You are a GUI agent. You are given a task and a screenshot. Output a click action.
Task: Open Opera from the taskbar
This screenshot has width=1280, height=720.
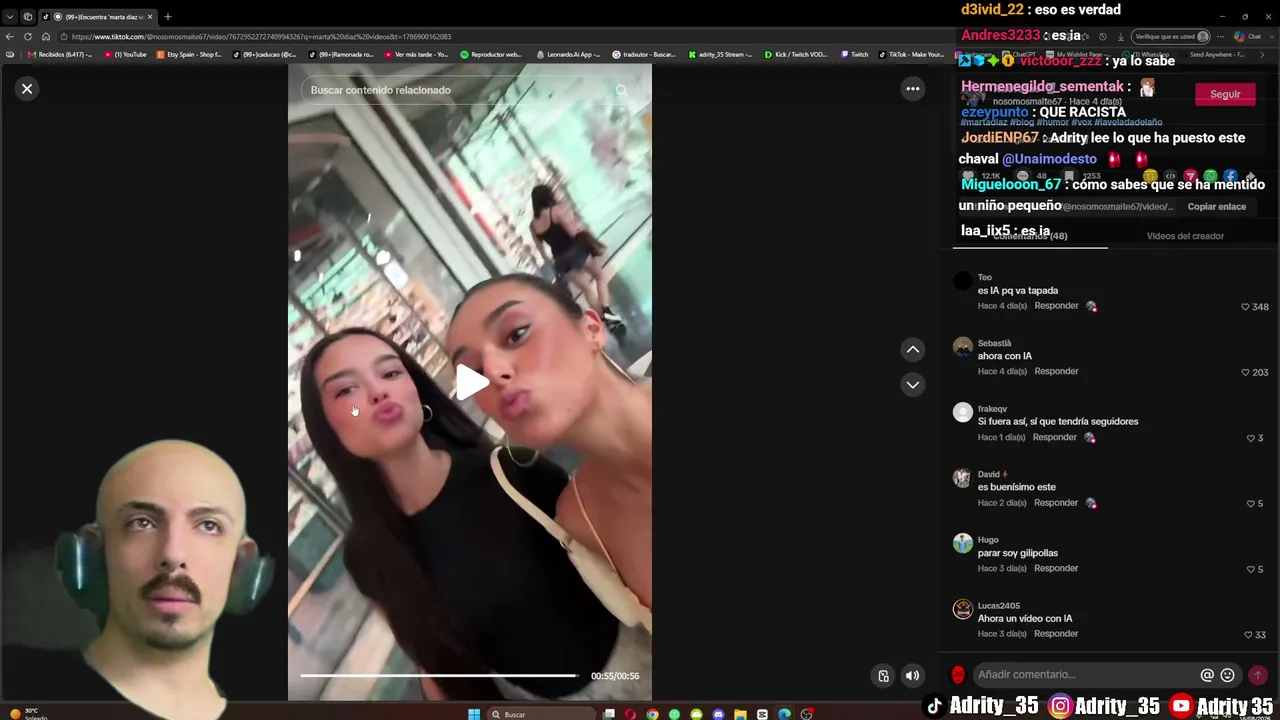pyautogui.click(x=630, y=714)
